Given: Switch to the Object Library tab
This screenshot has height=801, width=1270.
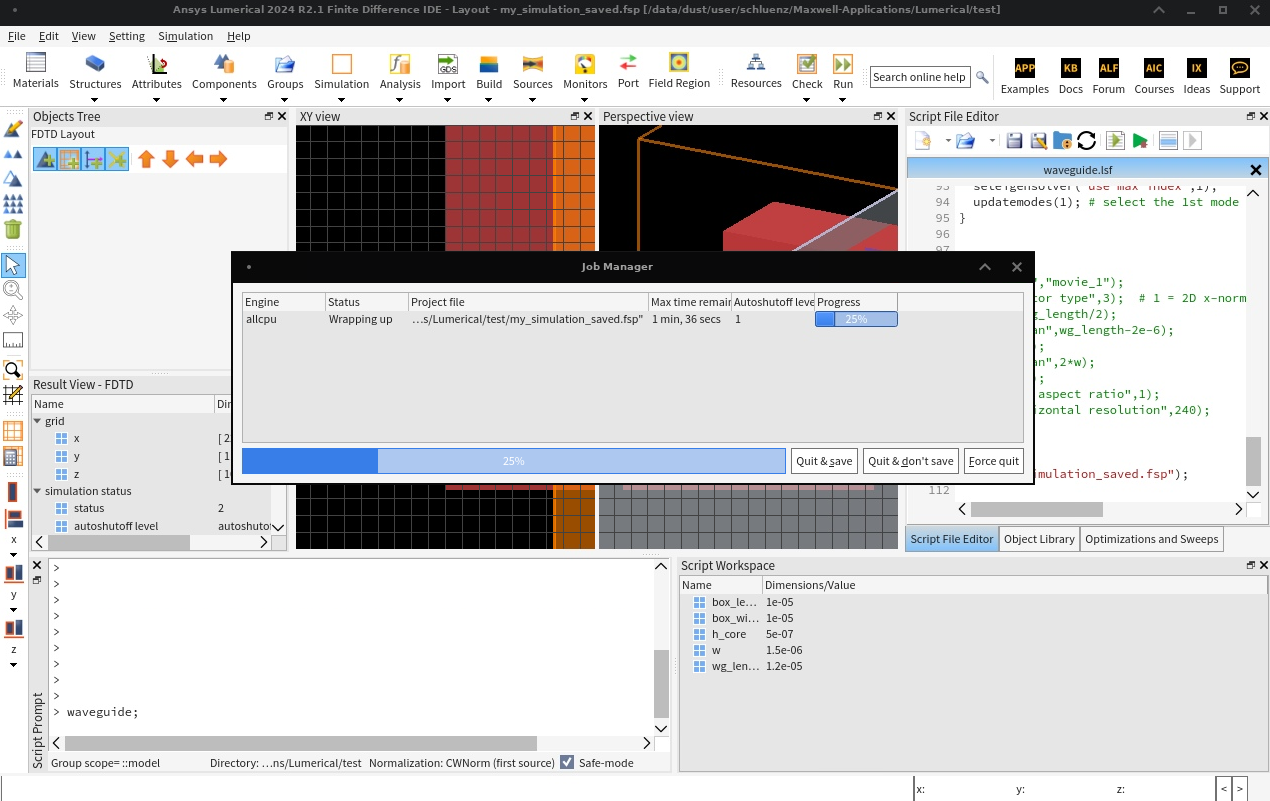Looking at the screenshot, I should (x=1039, y=539).
